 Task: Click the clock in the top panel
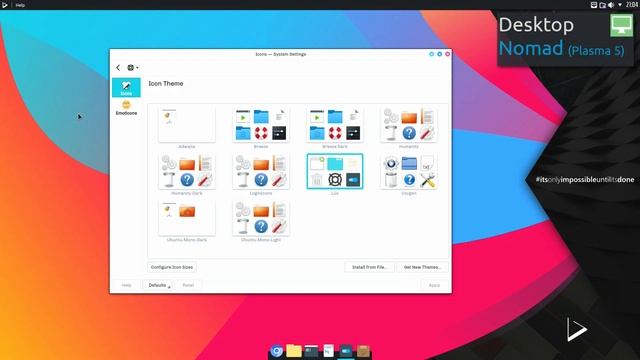(x=632, y=5)
